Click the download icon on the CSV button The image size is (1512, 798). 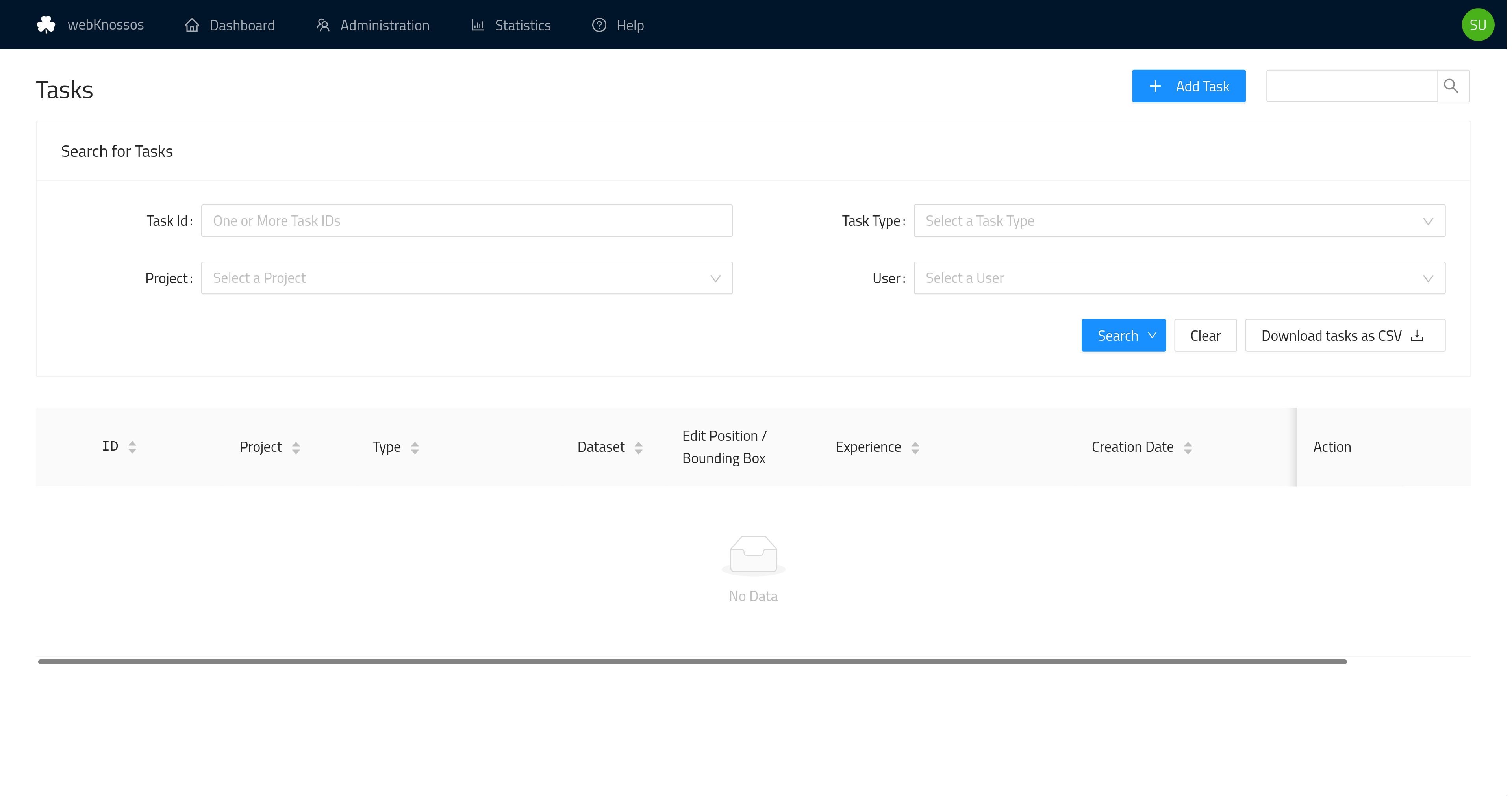[1418, 335]
